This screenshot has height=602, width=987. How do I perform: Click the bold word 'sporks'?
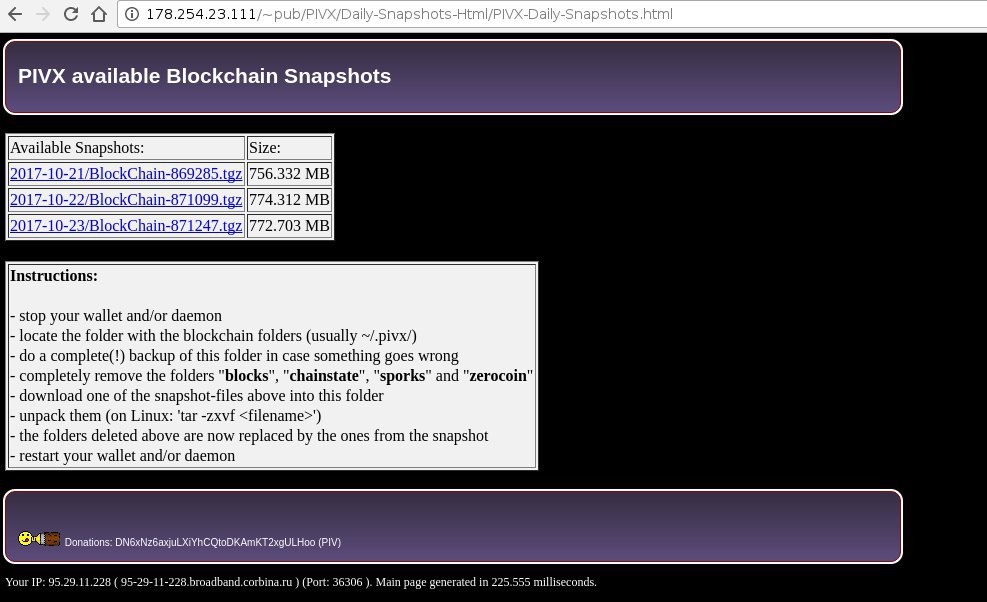click(402, 376)
